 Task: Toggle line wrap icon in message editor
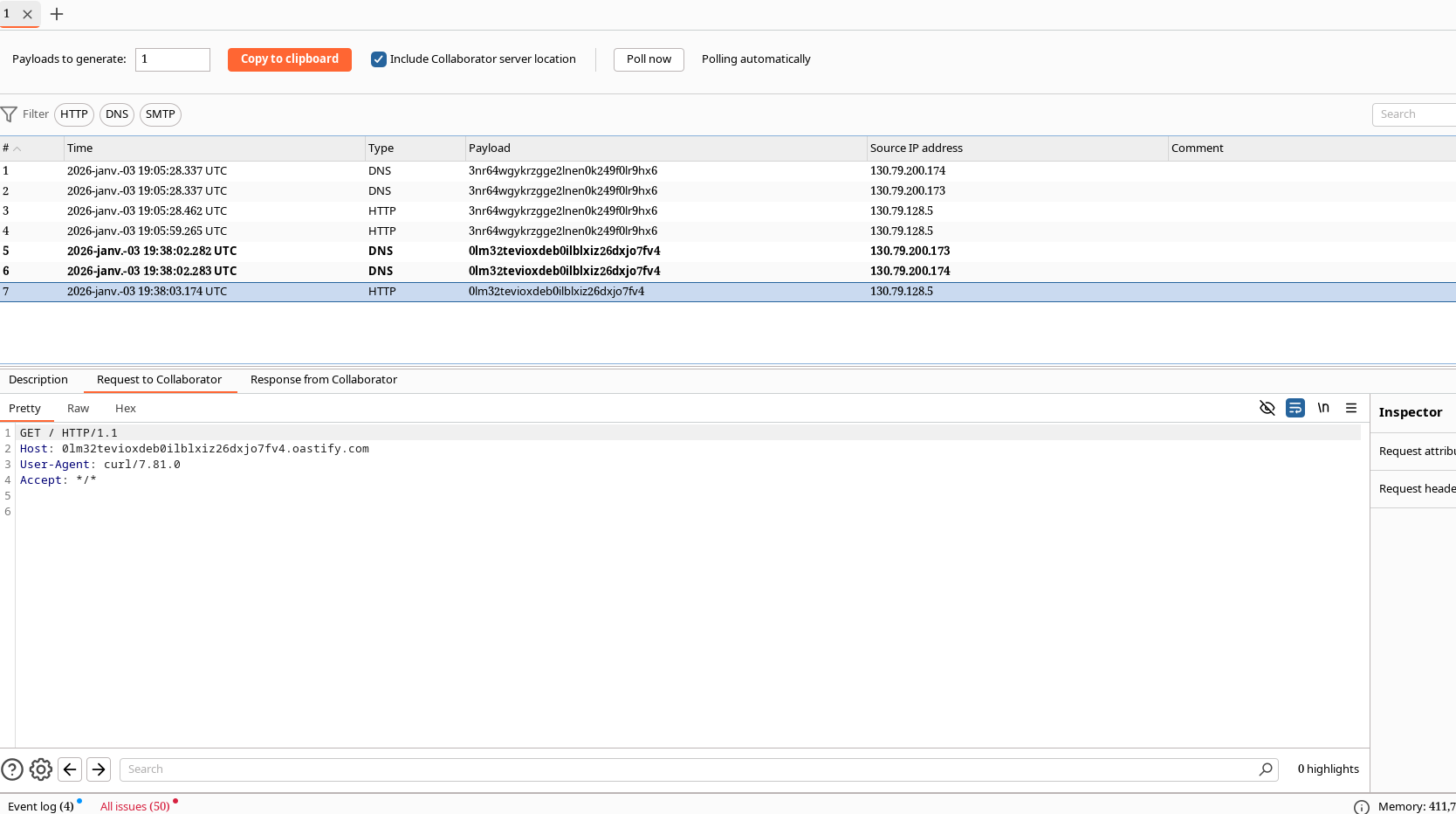(1295, 408)
